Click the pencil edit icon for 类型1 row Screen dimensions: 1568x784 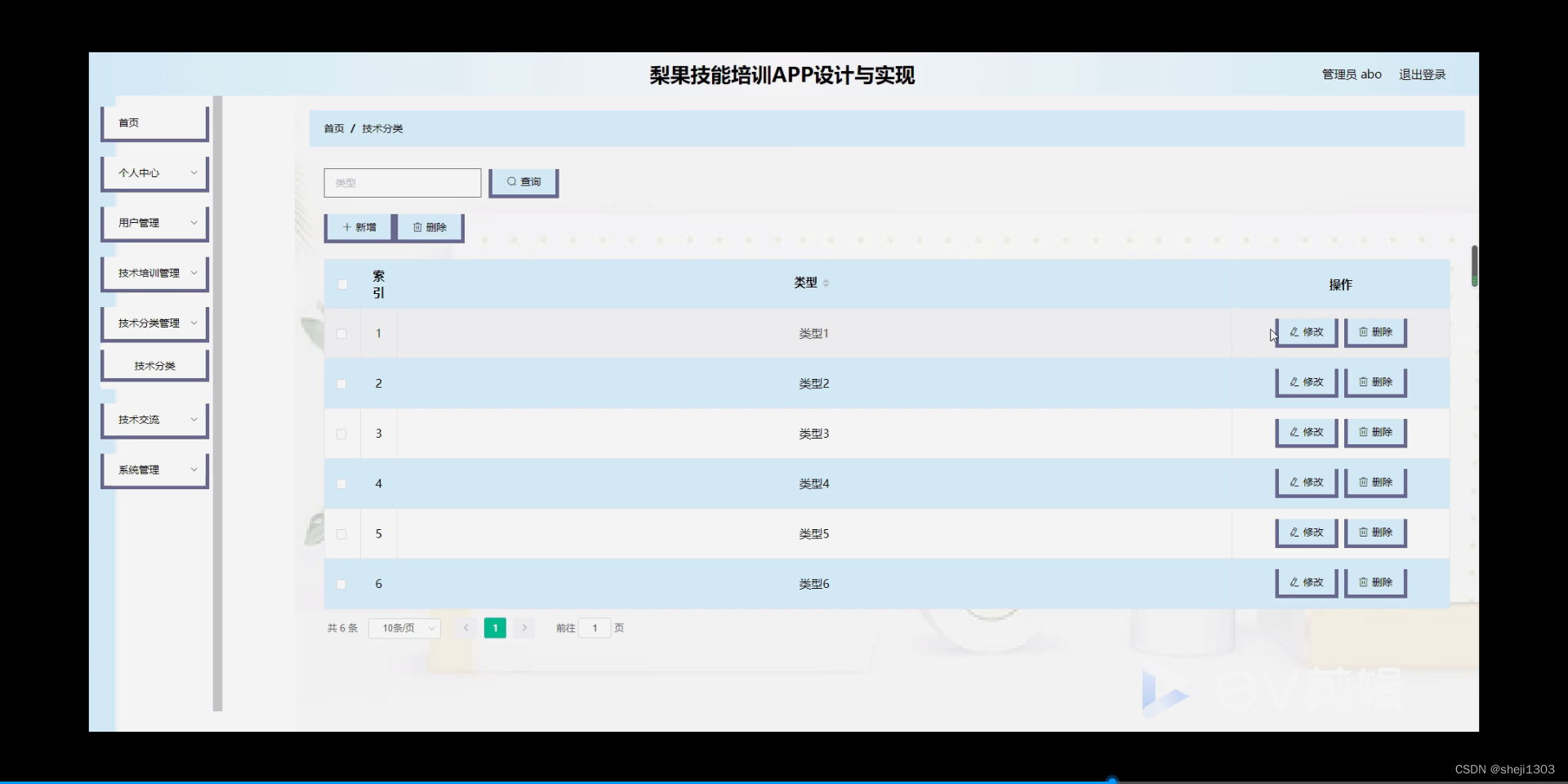(x=1294, y=332)
